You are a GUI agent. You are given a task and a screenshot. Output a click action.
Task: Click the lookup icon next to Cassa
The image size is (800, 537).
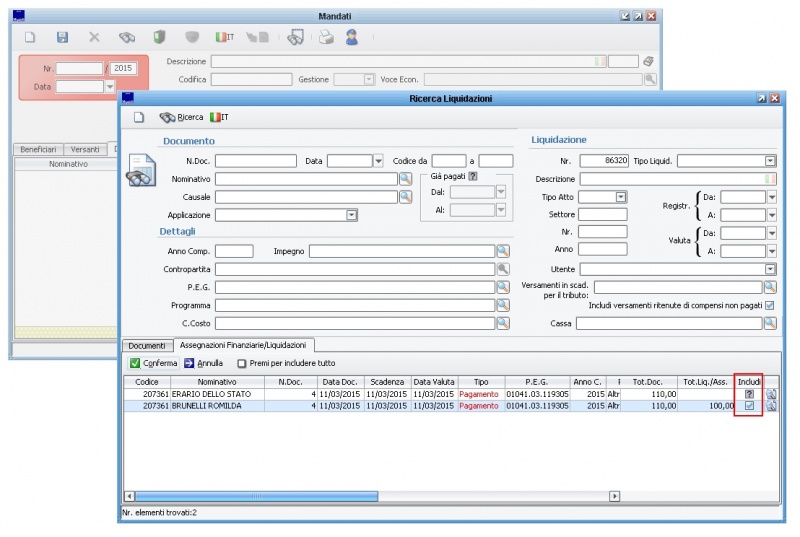point(770,323)
